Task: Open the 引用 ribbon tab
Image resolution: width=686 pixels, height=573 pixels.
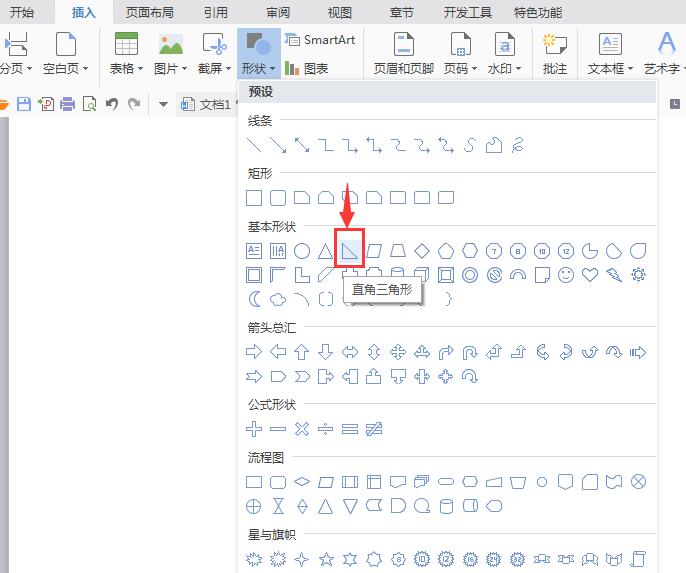Action: click(216, 12)
